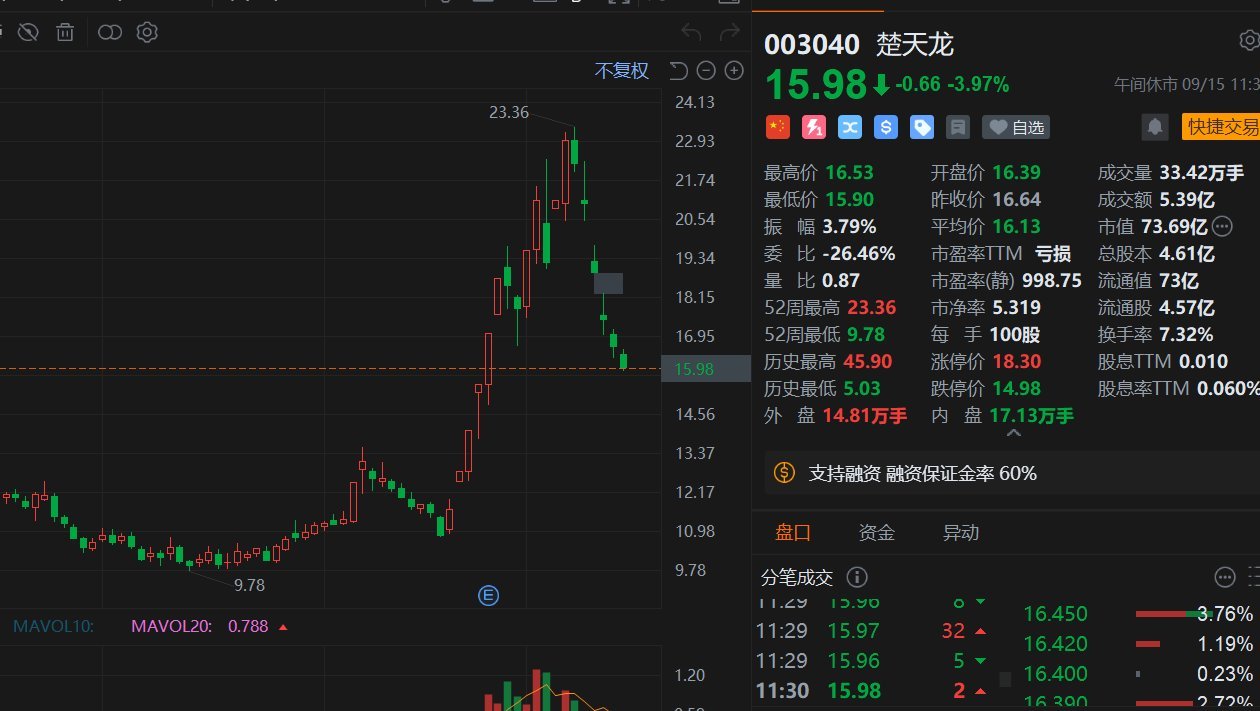The image size is (1260, 711).
Task: Undo the last chart action
Action: pyautogui.click(x=691, y=33)
